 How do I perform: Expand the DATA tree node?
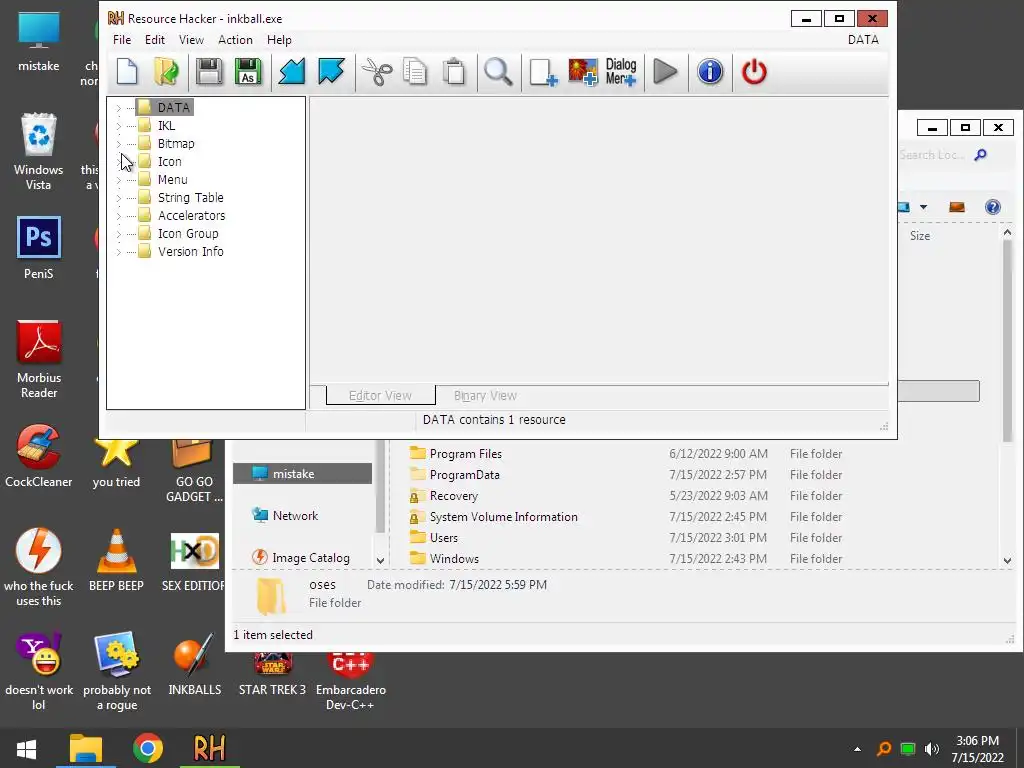coord(118,108)
